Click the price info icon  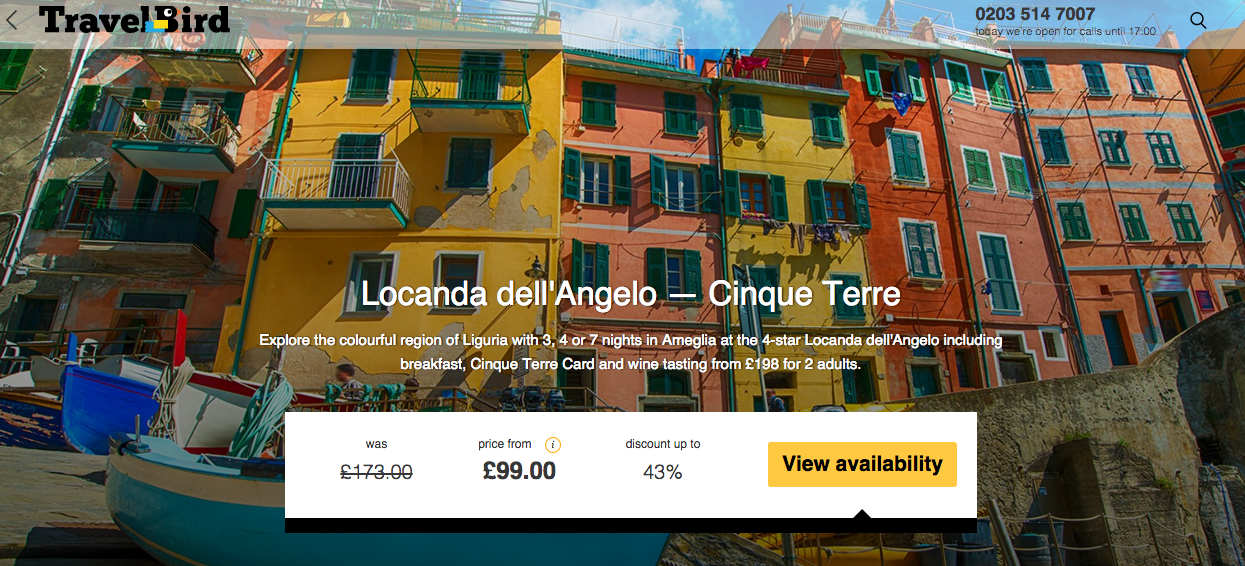[553, 445]
